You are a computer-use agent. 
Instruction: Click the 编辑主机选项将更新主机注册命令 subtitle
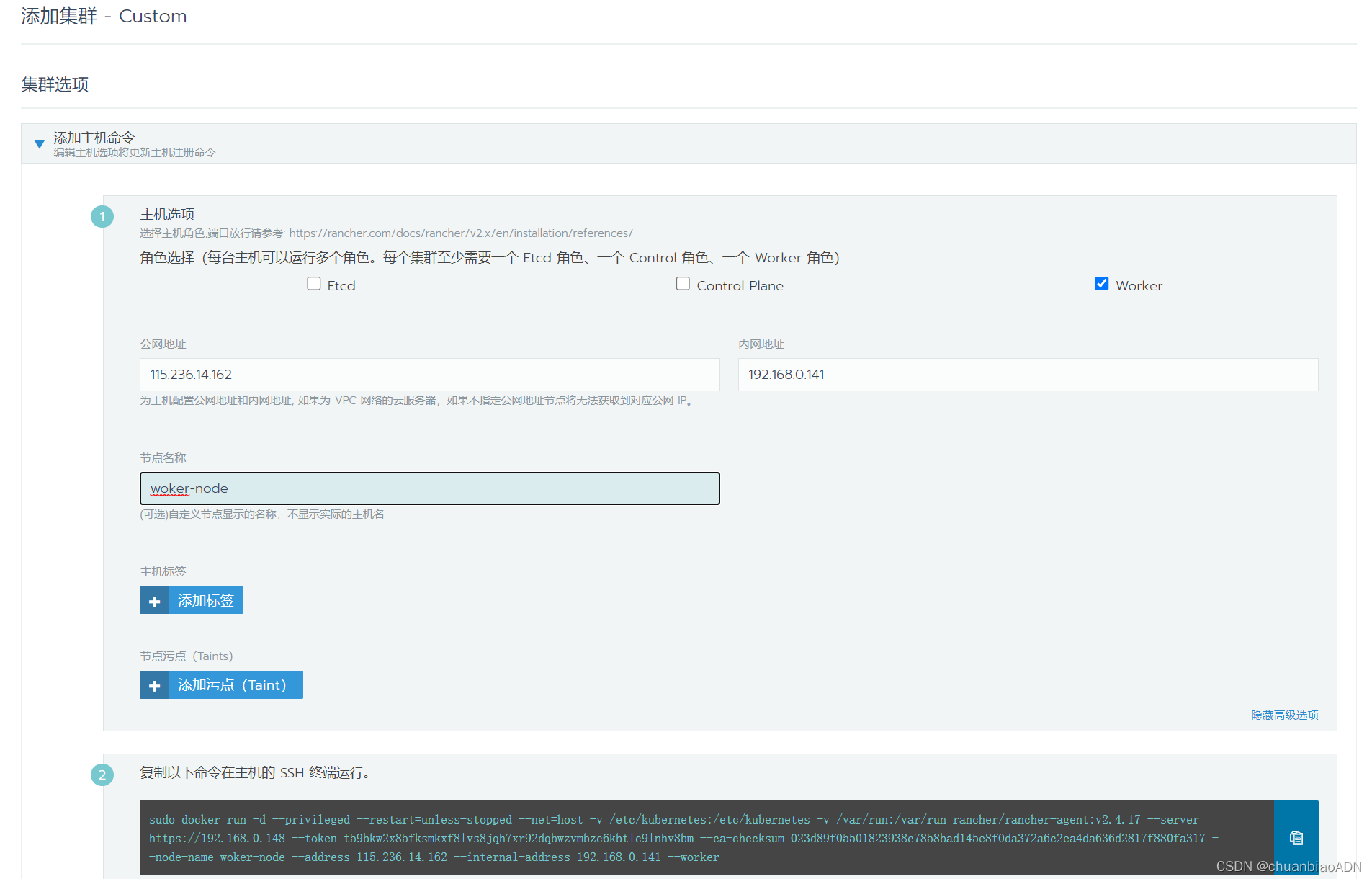[x=134, y=153]
